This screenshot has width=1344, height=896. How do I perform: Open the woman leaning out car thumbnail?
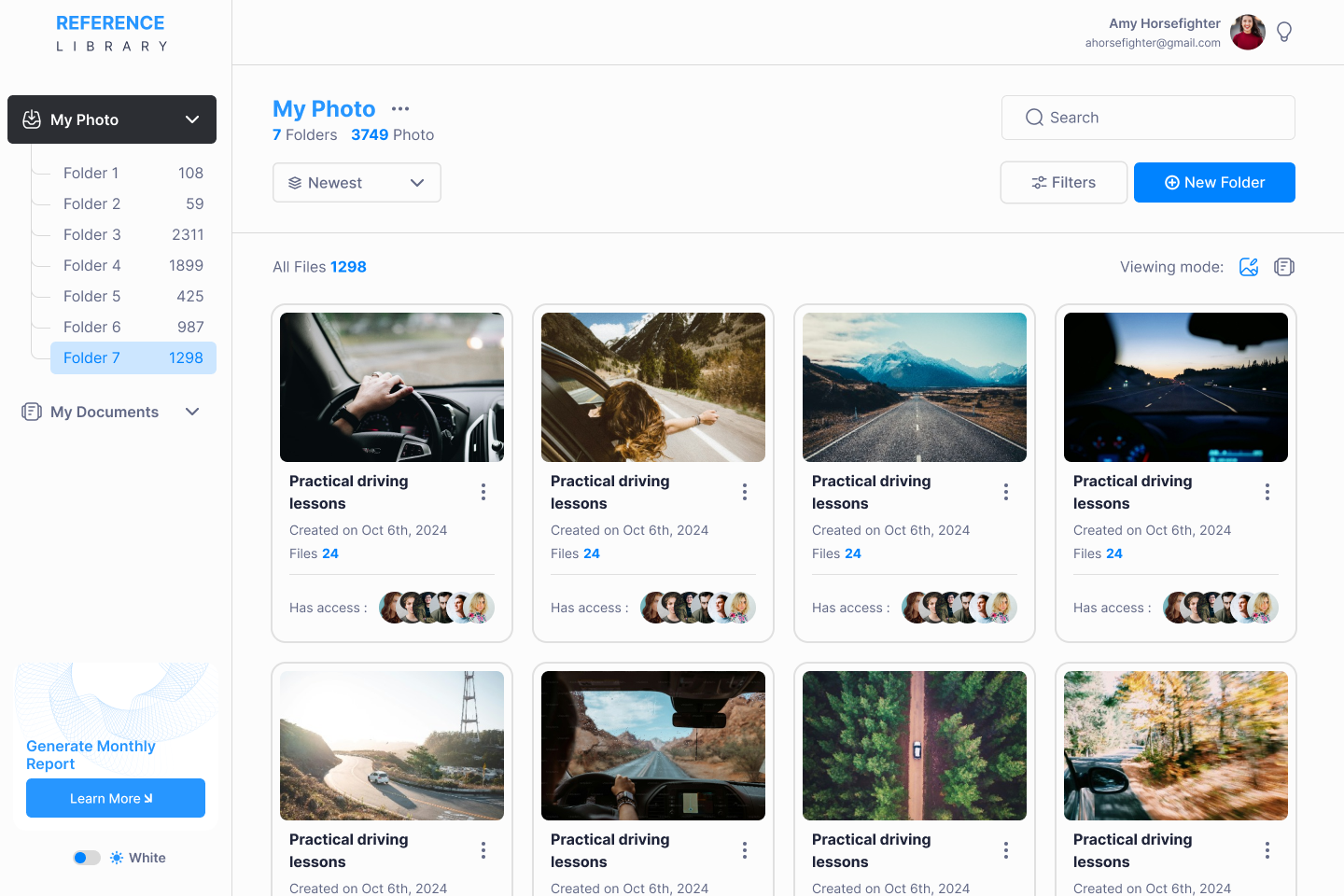tap(653, 387)
